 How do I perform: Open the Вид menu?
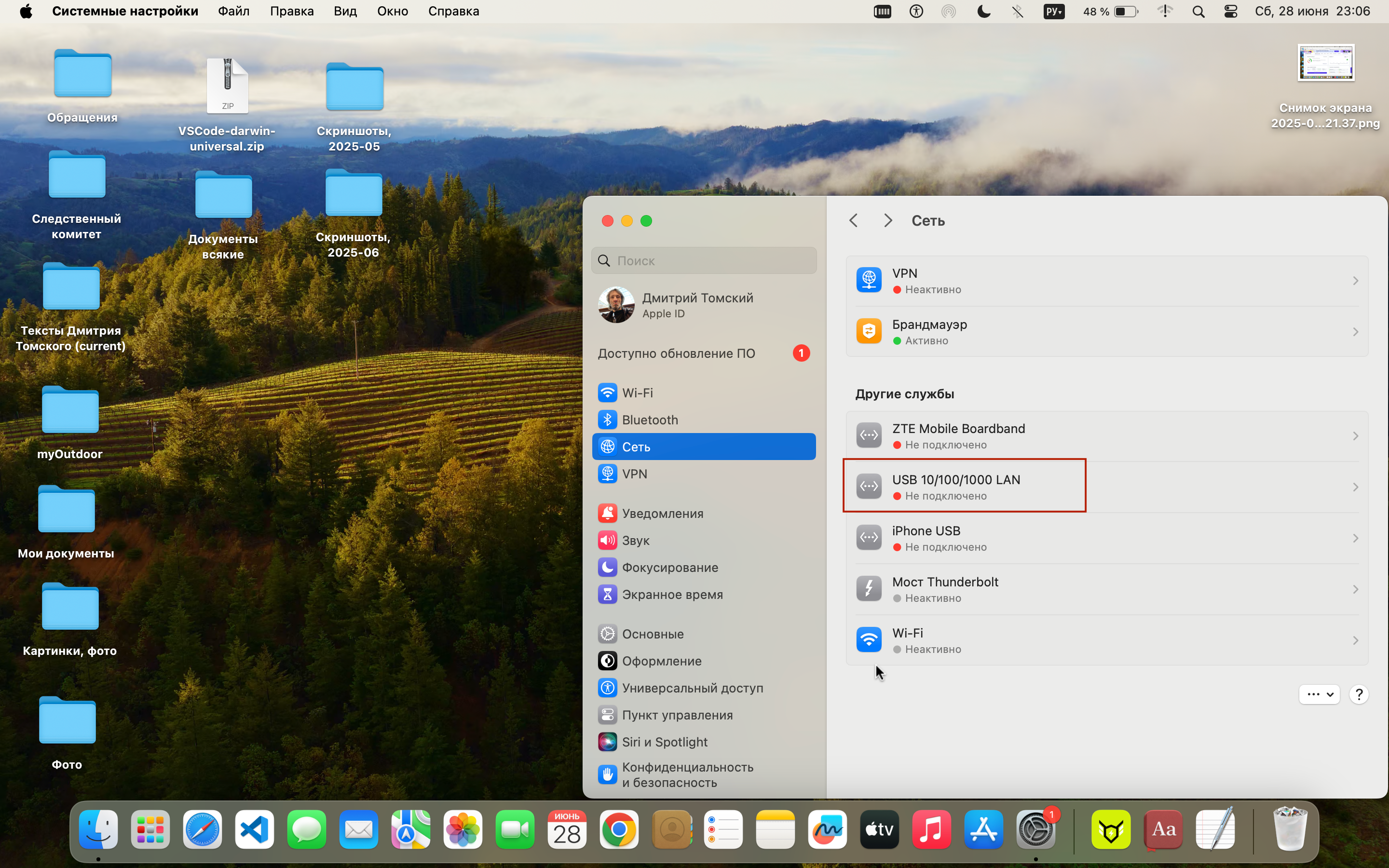tap(345, 12)
